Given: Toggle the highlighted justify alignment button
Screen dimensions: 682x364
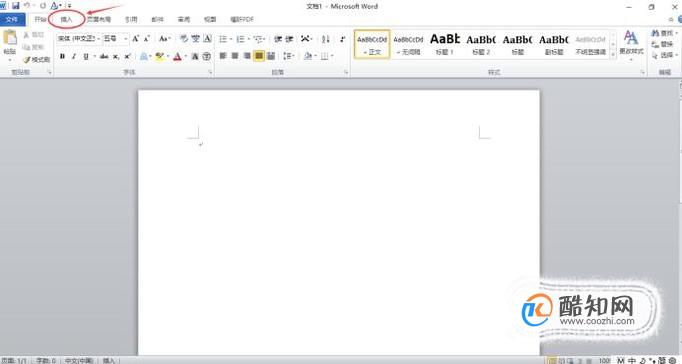Looking at the screenshot, I should [259, 56].
